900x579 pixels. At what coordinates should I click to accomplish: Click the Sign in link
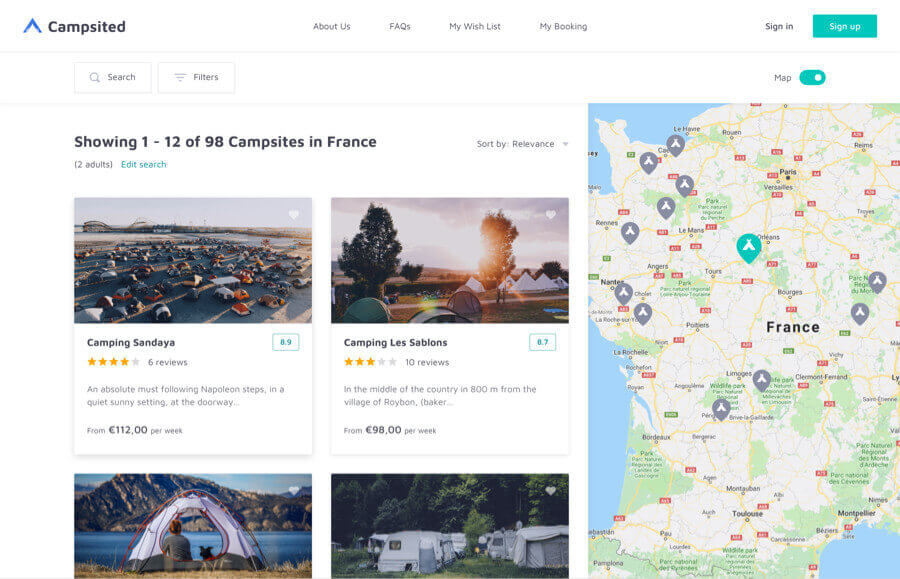coord(778,26)
